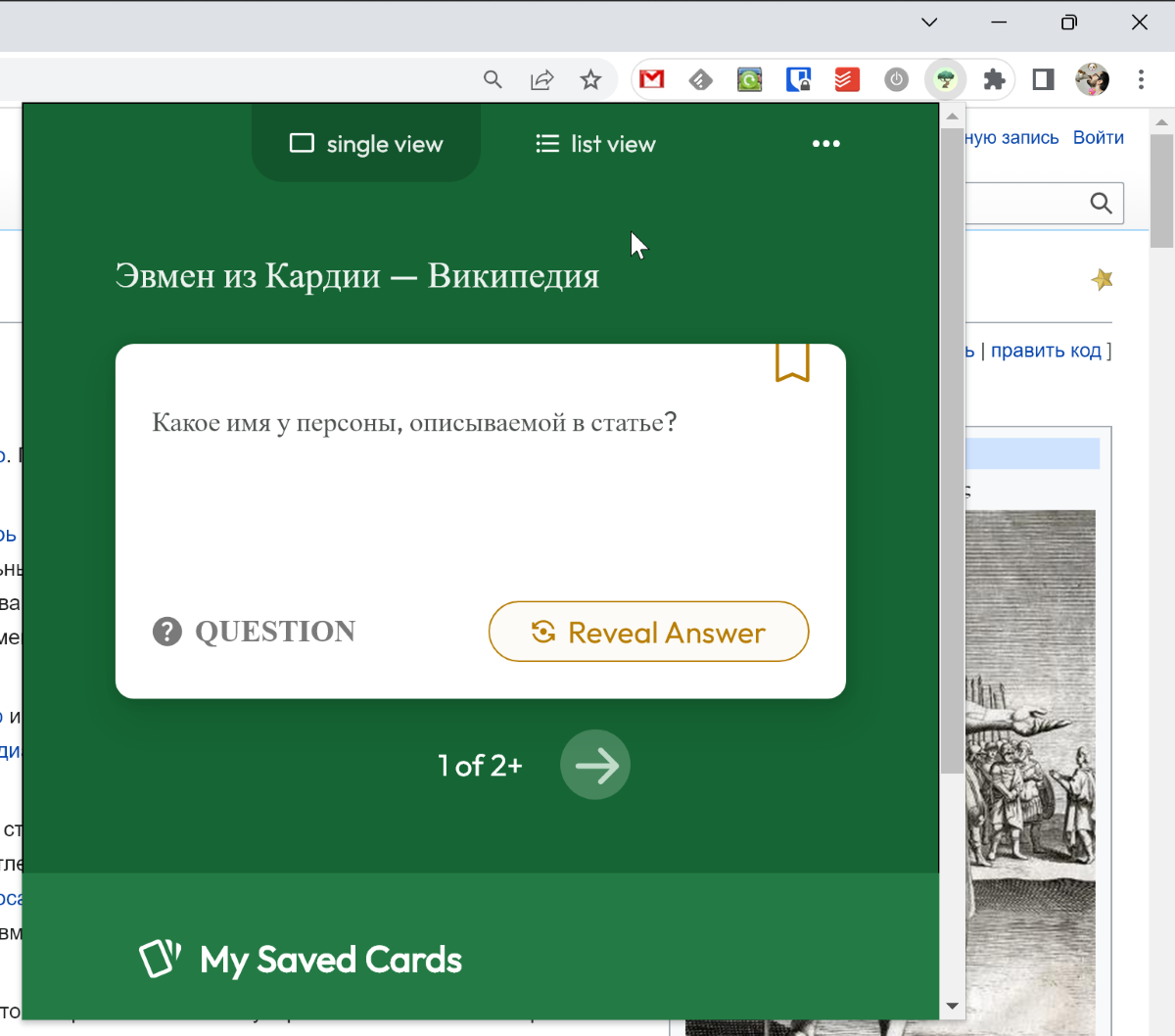Click the QUESTION help mark icon
This screenshot has width=1175, height=1036.
coord(167,632)
